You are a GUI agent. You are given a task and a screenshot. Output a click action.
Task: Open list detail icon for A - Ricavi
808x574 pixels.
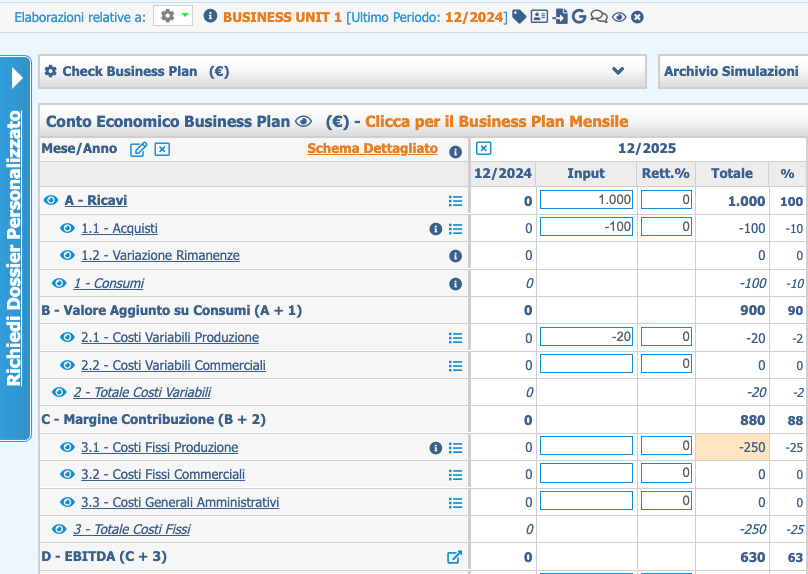[x=455, y=201]
